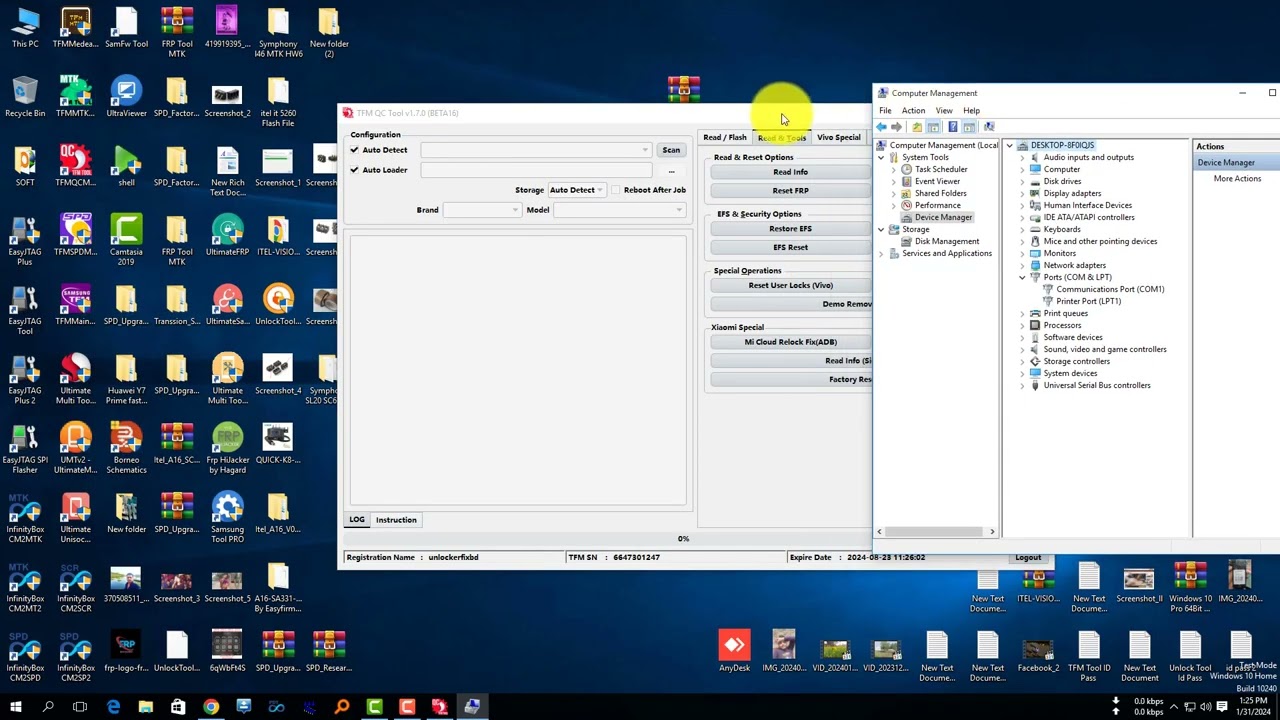Expand Services and Applications tree node
1280x720 pixels.
881,253
